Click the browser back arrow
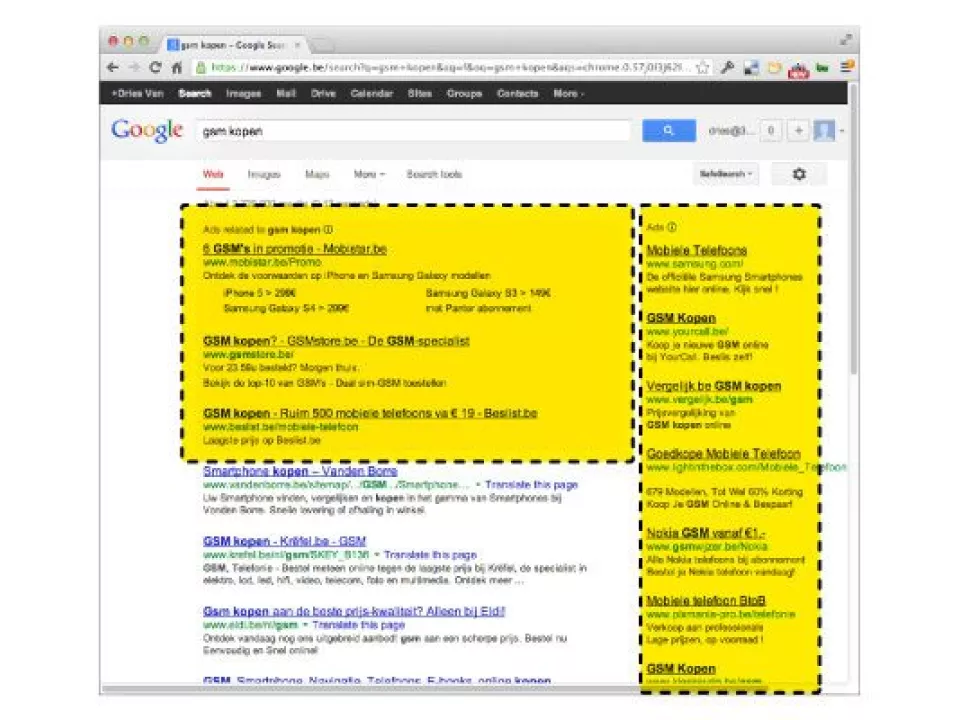The image size is (960, 720). [x=113, y=67]
